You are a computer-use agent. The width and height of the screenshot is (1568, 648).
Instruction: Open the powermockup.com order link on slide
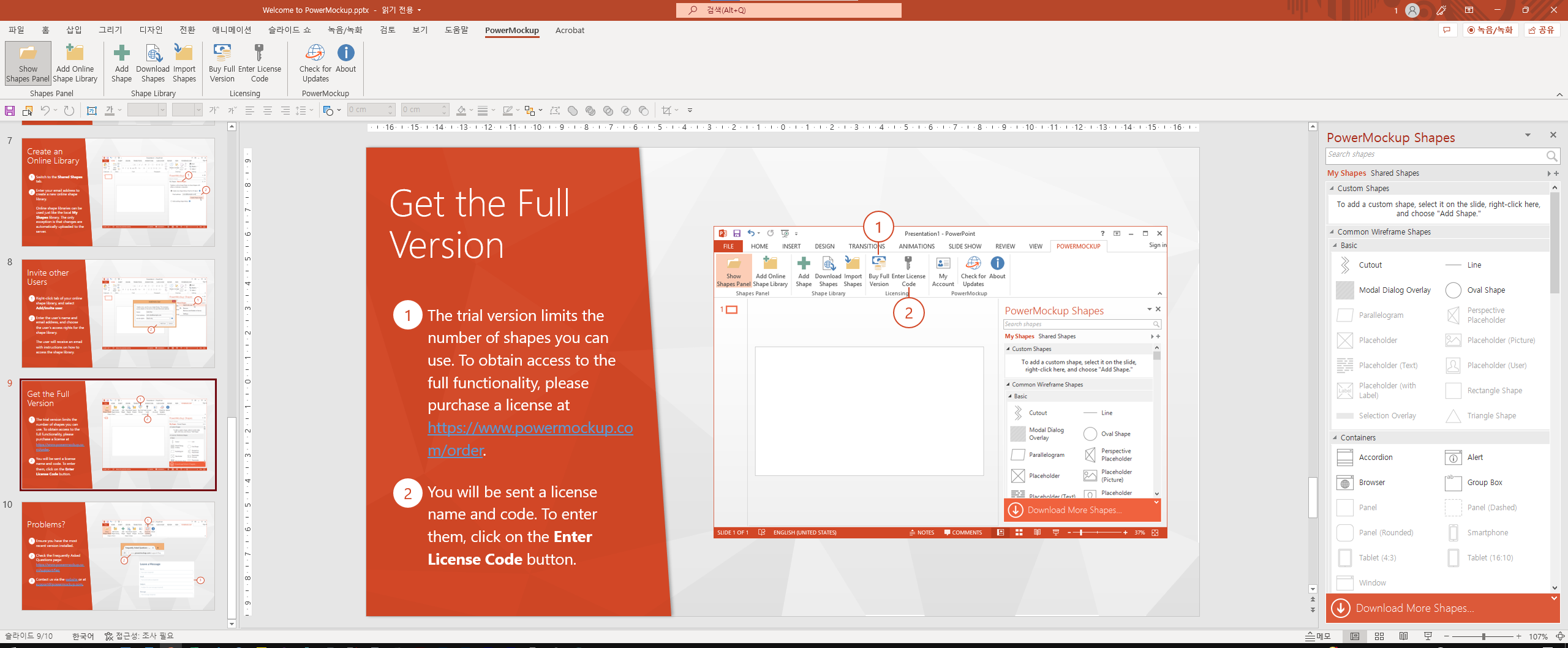[x=530, y=439]
